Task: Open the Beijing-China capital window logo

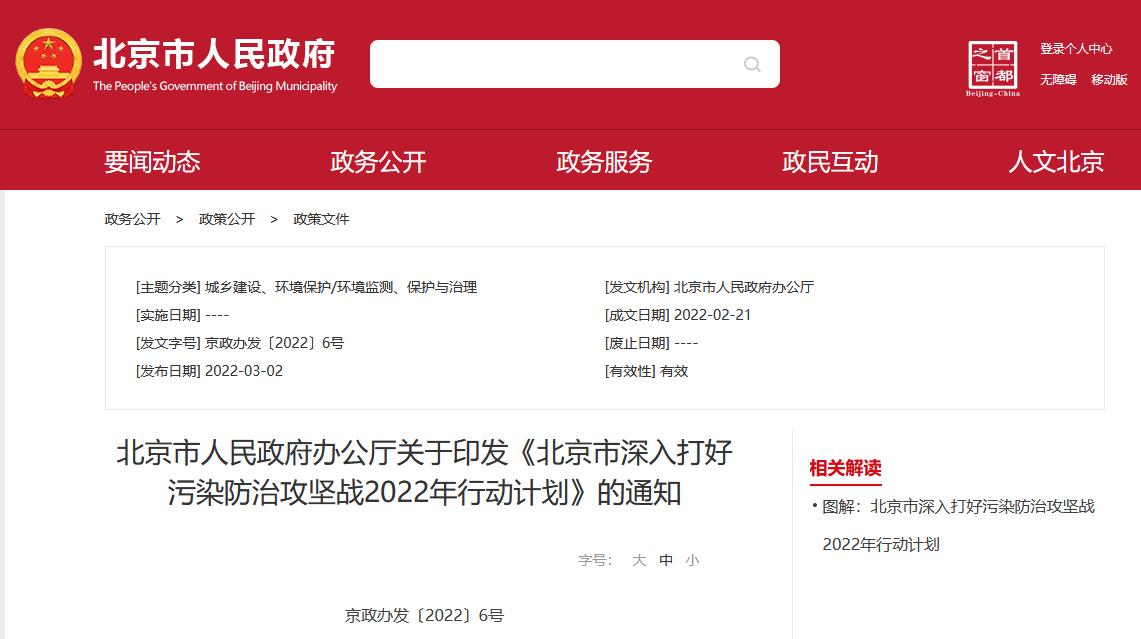Action: tap(992, 68)
